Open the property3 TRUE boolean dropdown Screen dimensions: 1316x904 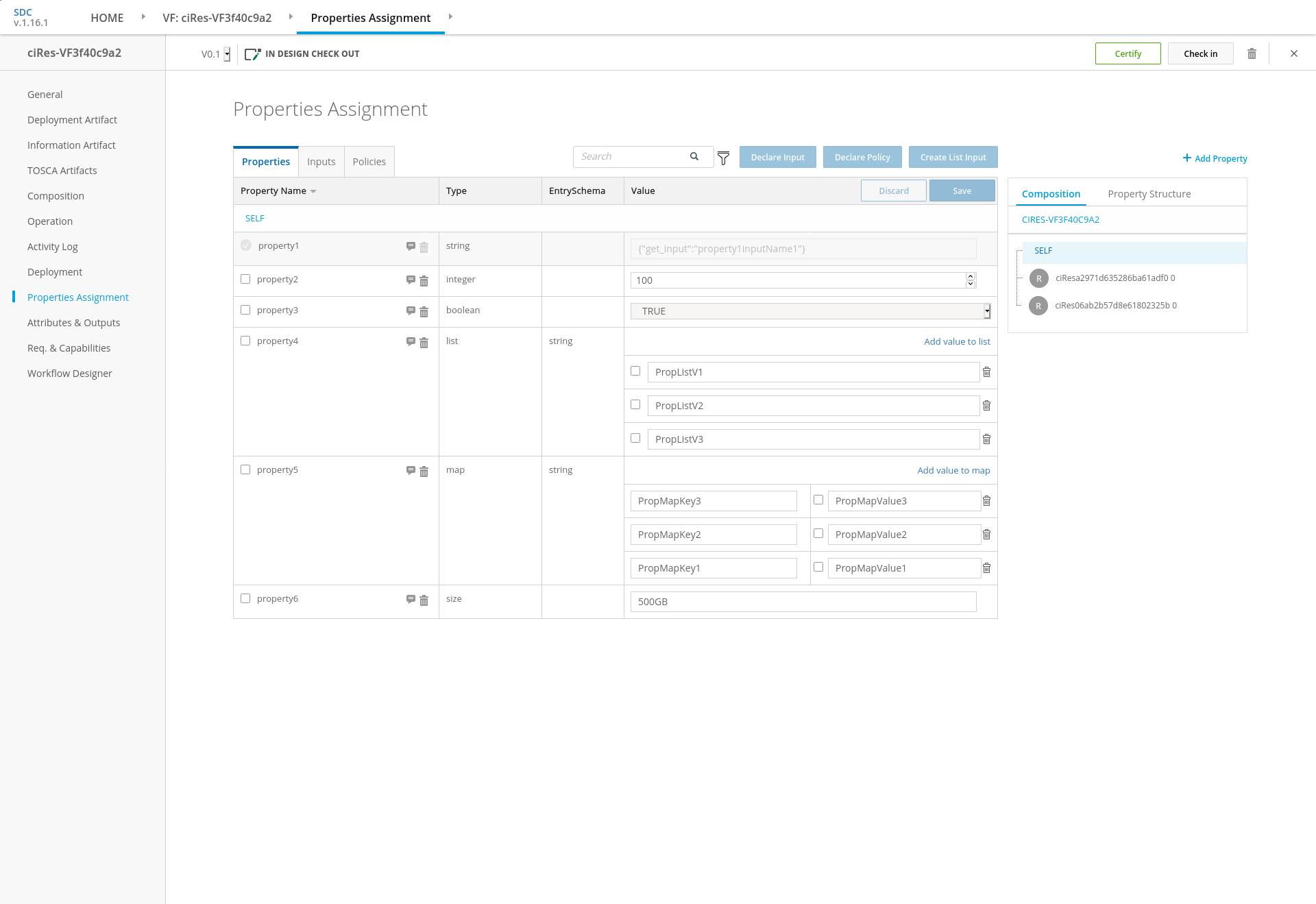[987, 311]
